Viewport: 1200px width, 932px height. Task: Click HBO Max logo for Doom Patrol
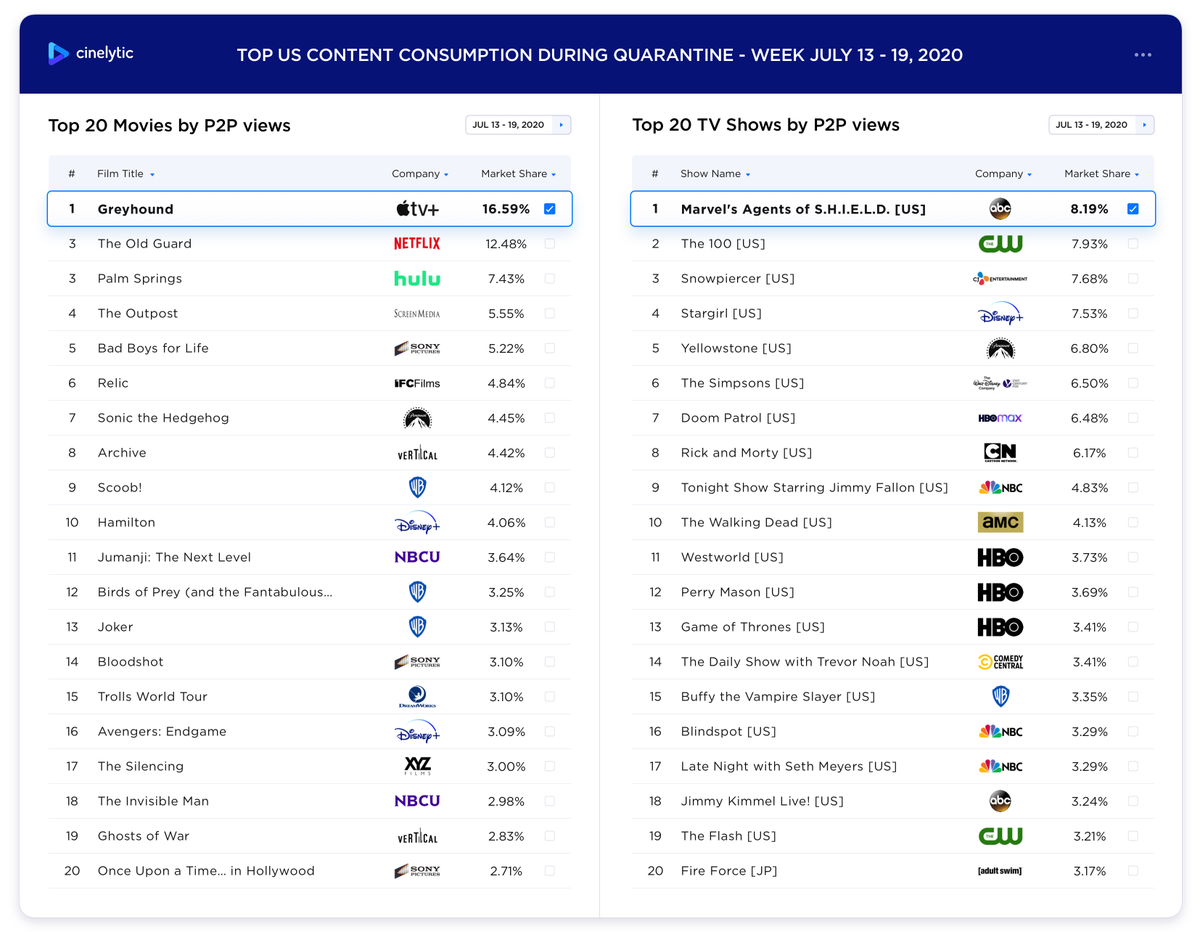click(1000, 418)
